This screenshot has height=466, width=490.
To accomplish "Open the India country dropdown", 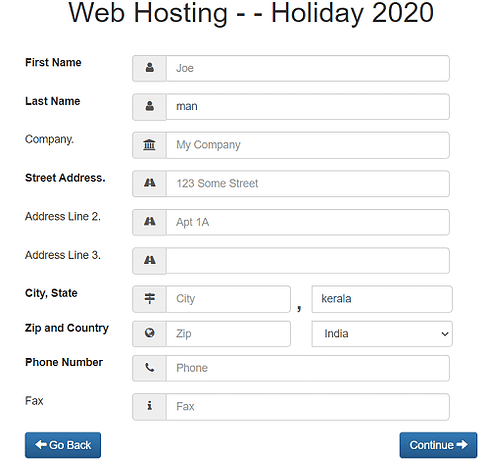I will [382, 334].
